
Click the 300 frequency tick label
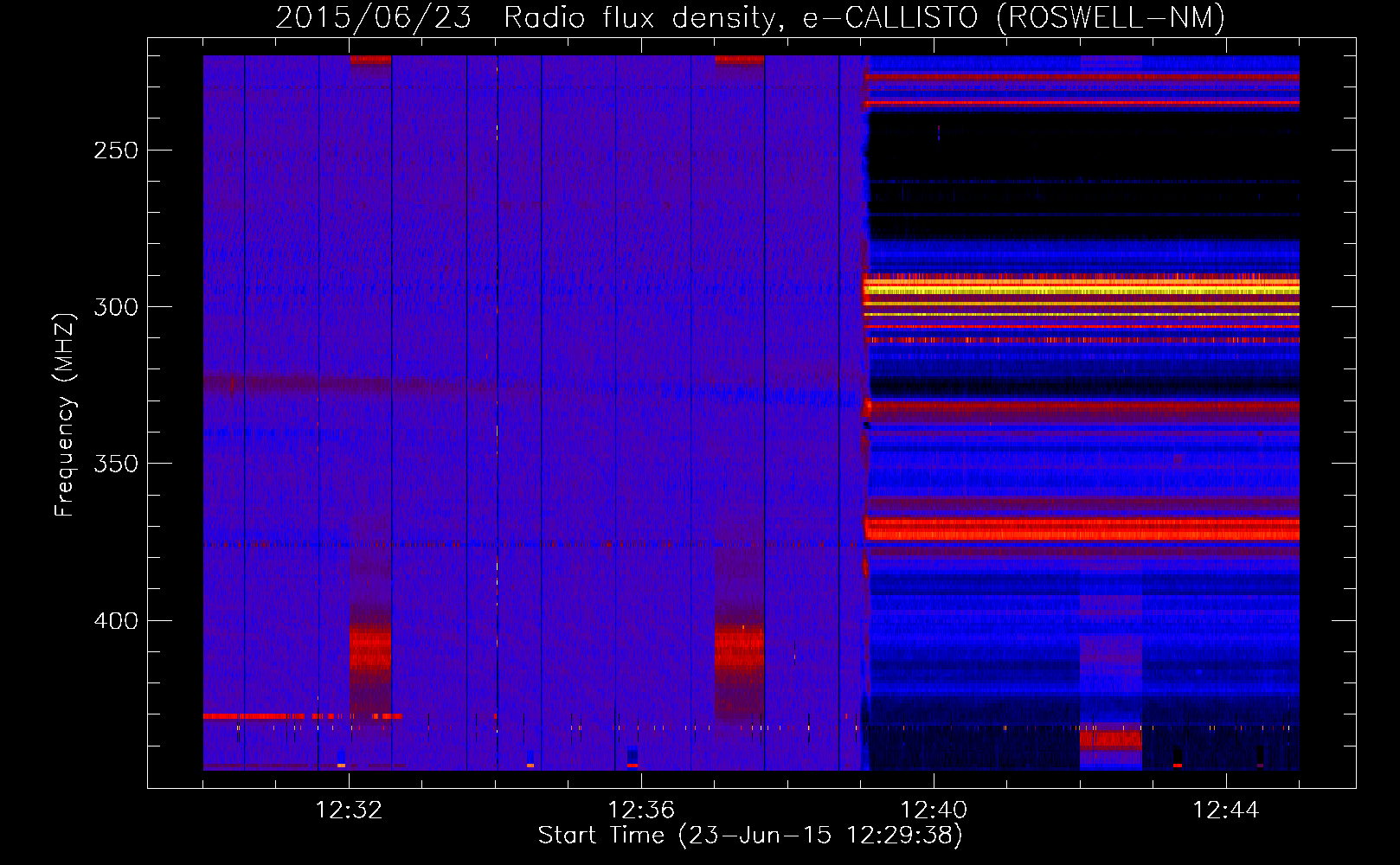tap(116, 307)
